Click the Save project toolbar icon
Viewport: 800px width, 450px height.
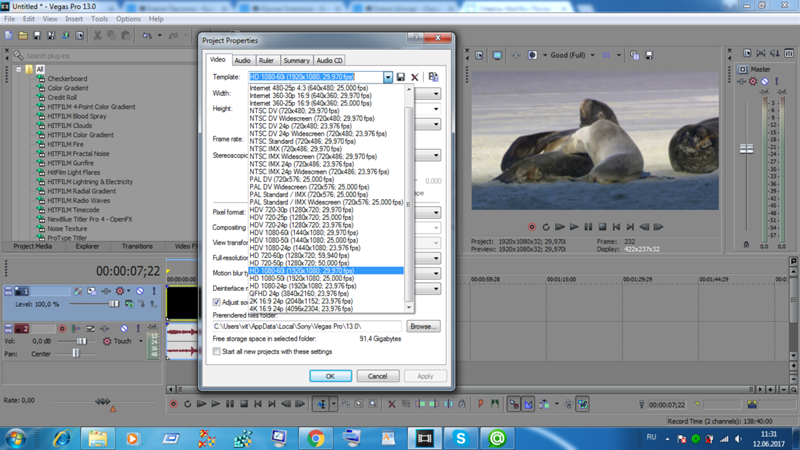pos(37,35)
